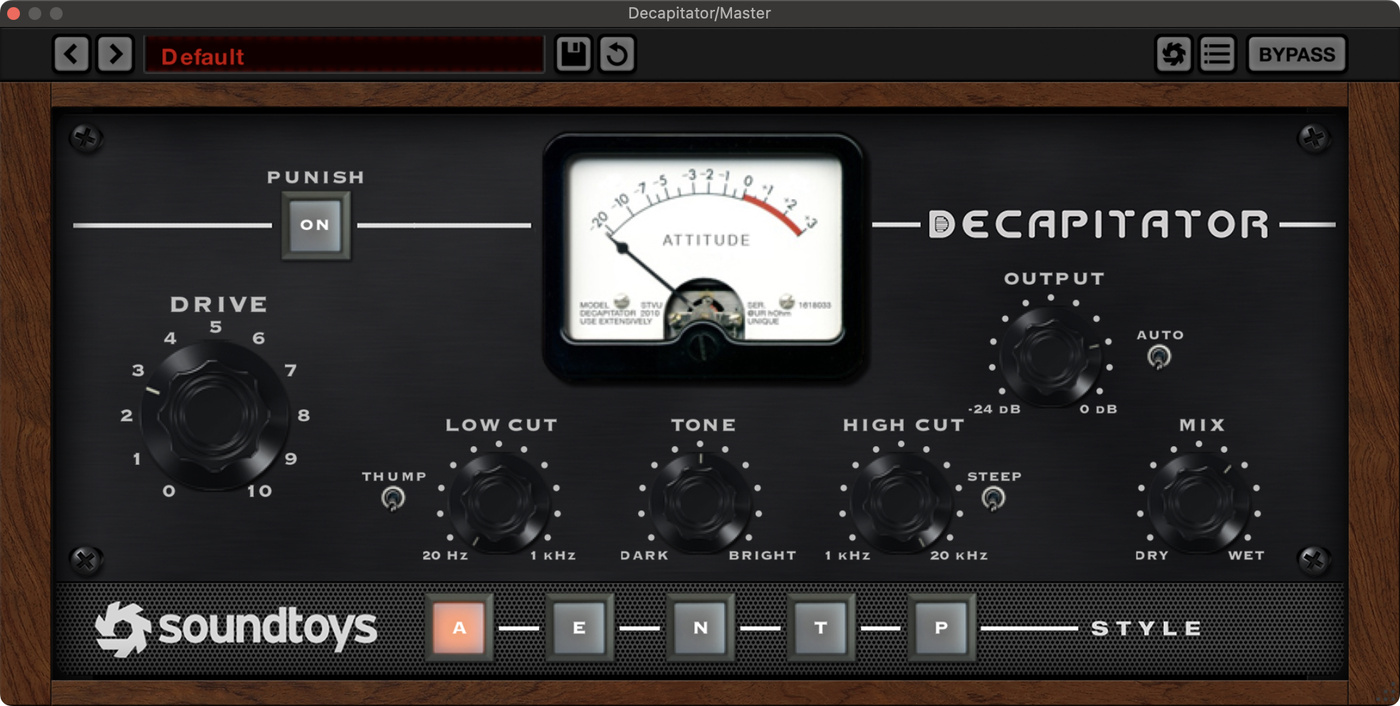Click the TONE label
The height and width of the screenshot is (706, 1400).
[703, 425]
